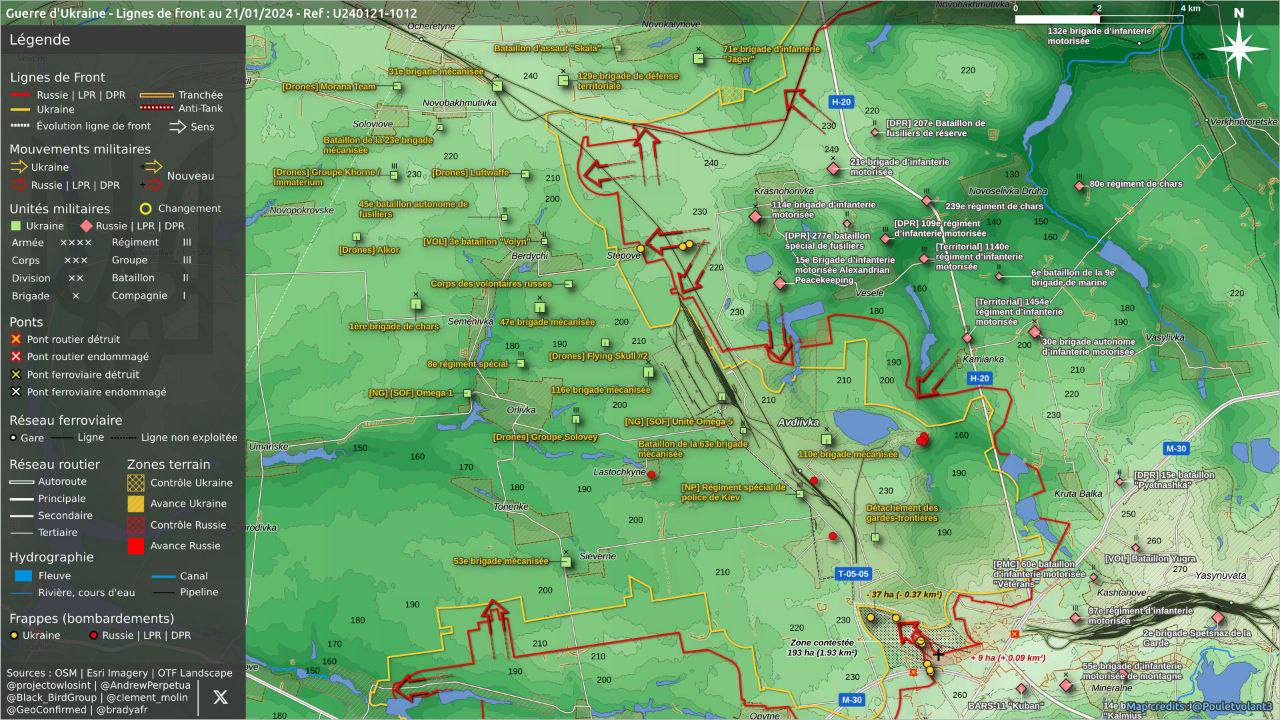Click the damaged railway bridge legend icon
The image size is (1280, 720).
coord(15,392)
